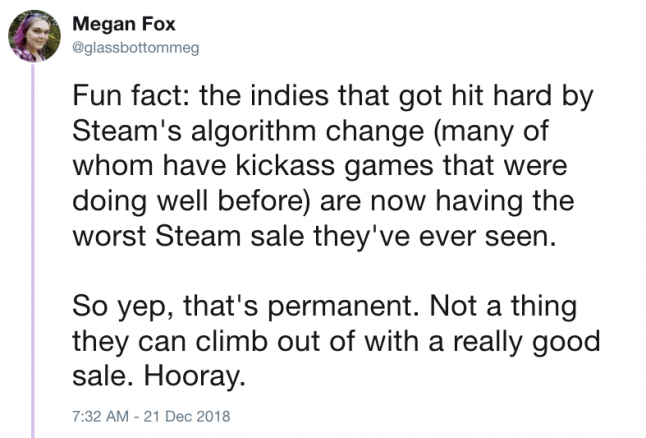Open the 7:32 AM tweet timestamp
The height and width of the screenshot is (438, 646).
[x=98, y=413]
